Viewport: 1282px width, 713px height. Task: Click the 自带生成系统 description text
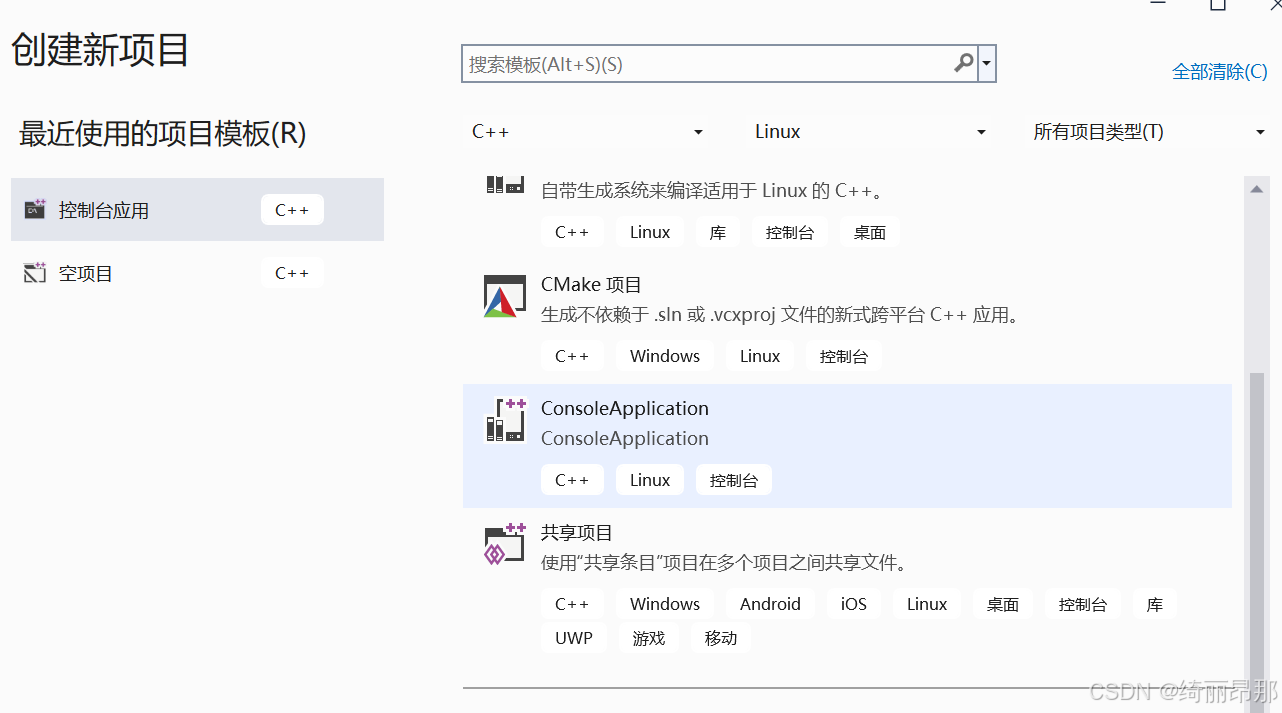pyautogui.click(x=711, y=190)
